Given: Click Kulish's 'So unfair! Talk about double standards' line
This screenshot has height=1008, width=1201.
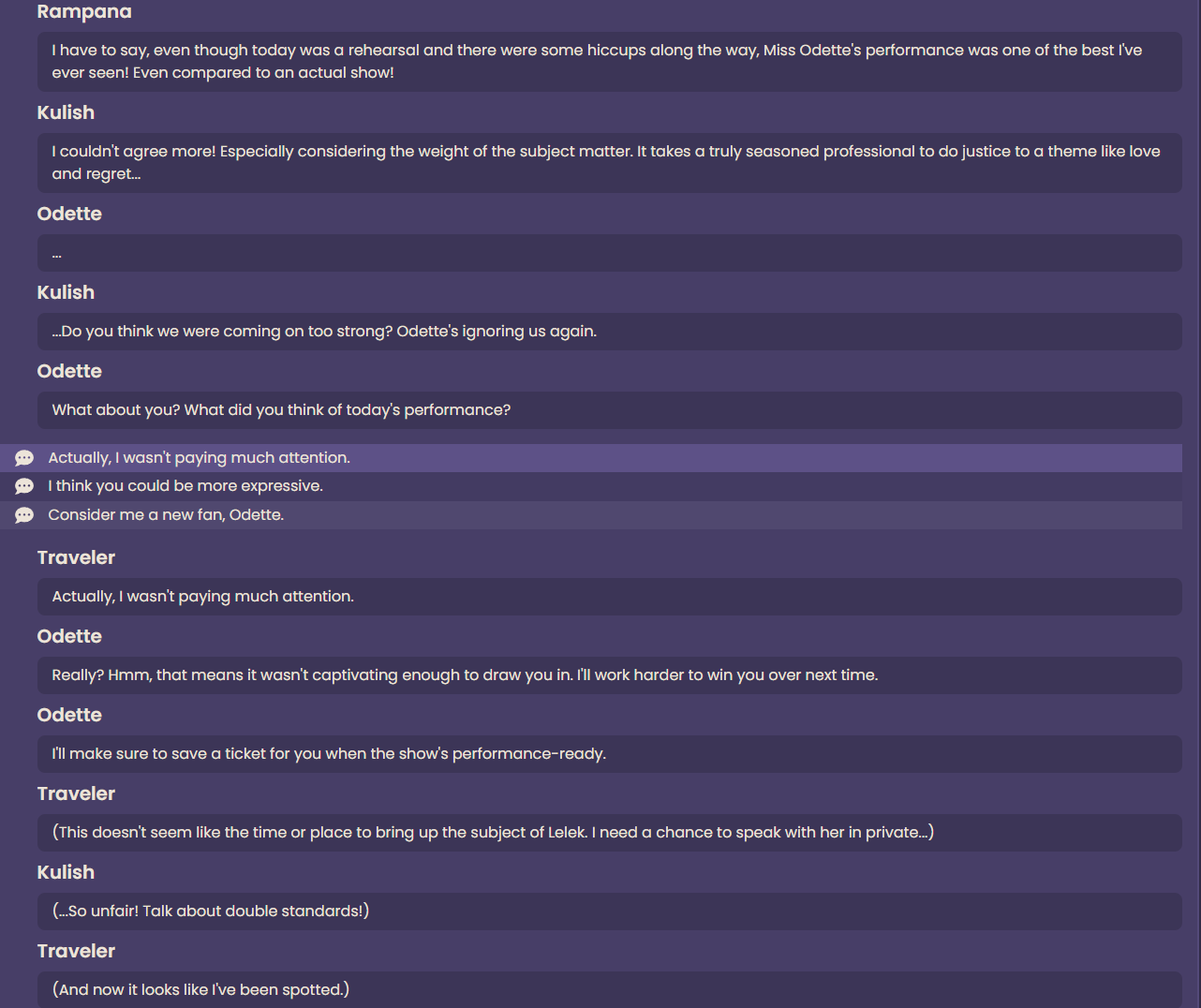Looking at the screenshot, I should pos(610,912).
